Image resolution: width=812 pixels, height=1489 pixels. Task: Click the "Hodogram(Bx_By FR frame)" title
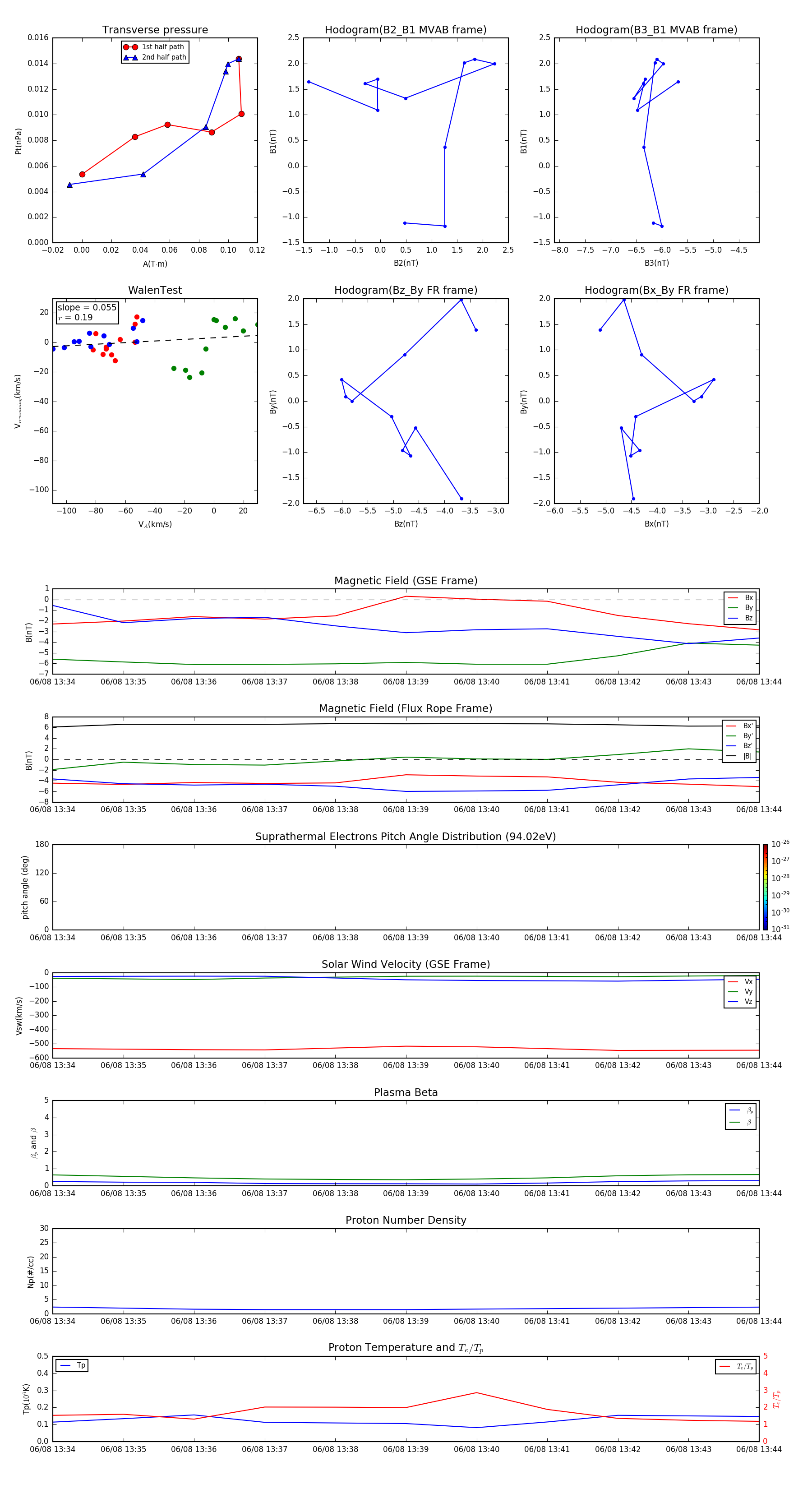pos(656,290)
